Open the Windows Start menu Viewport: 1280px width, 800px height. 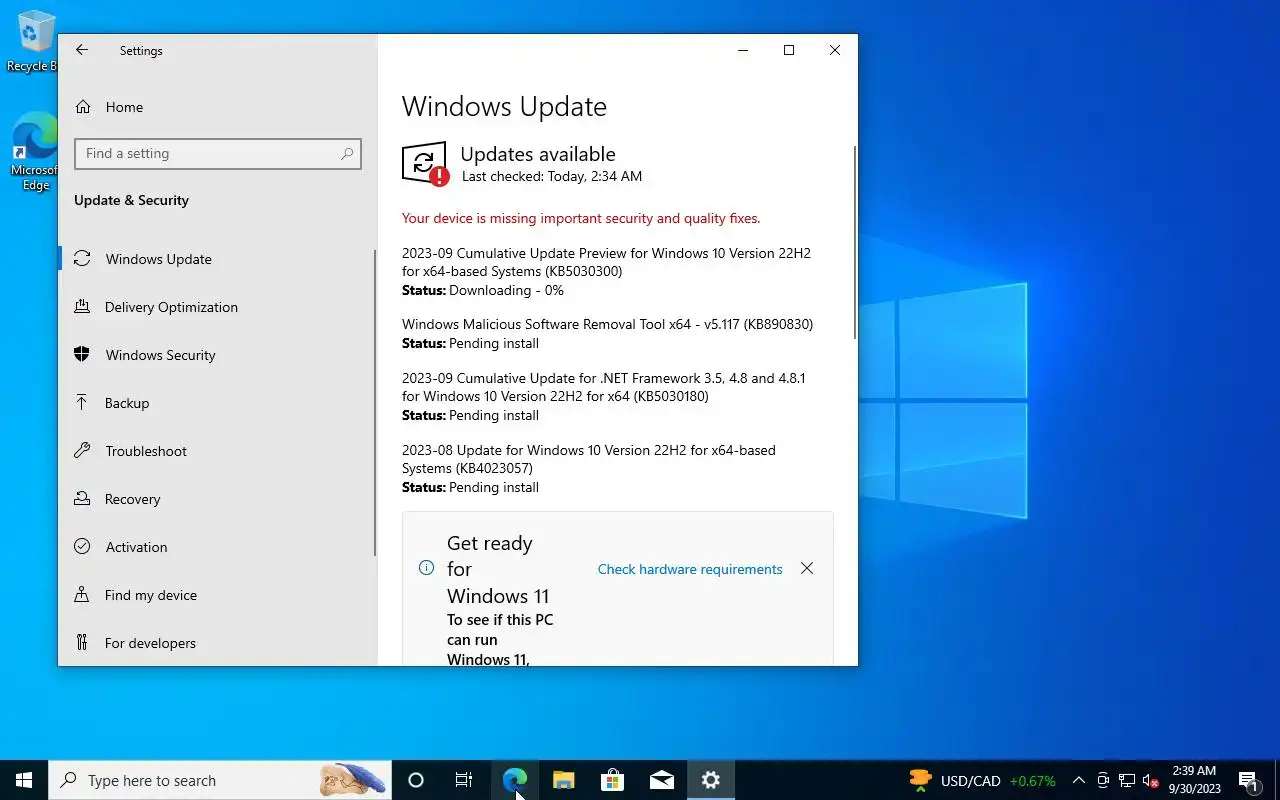point(24,780)
